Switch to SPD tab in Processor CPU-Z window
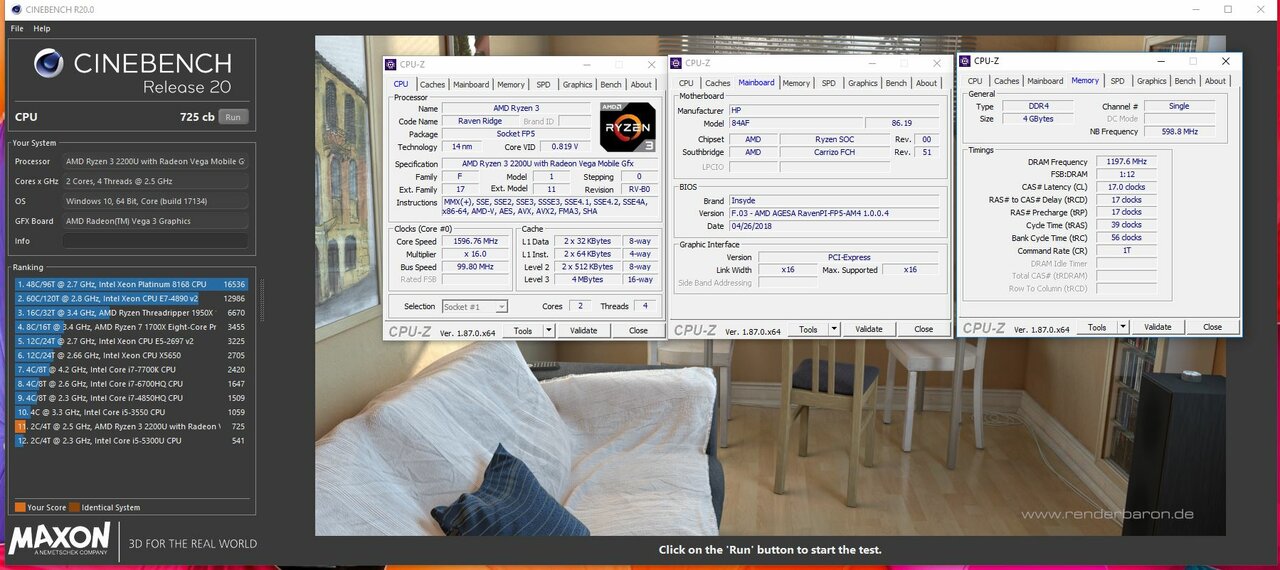The image size is (1280, 570). coord(543,85)
